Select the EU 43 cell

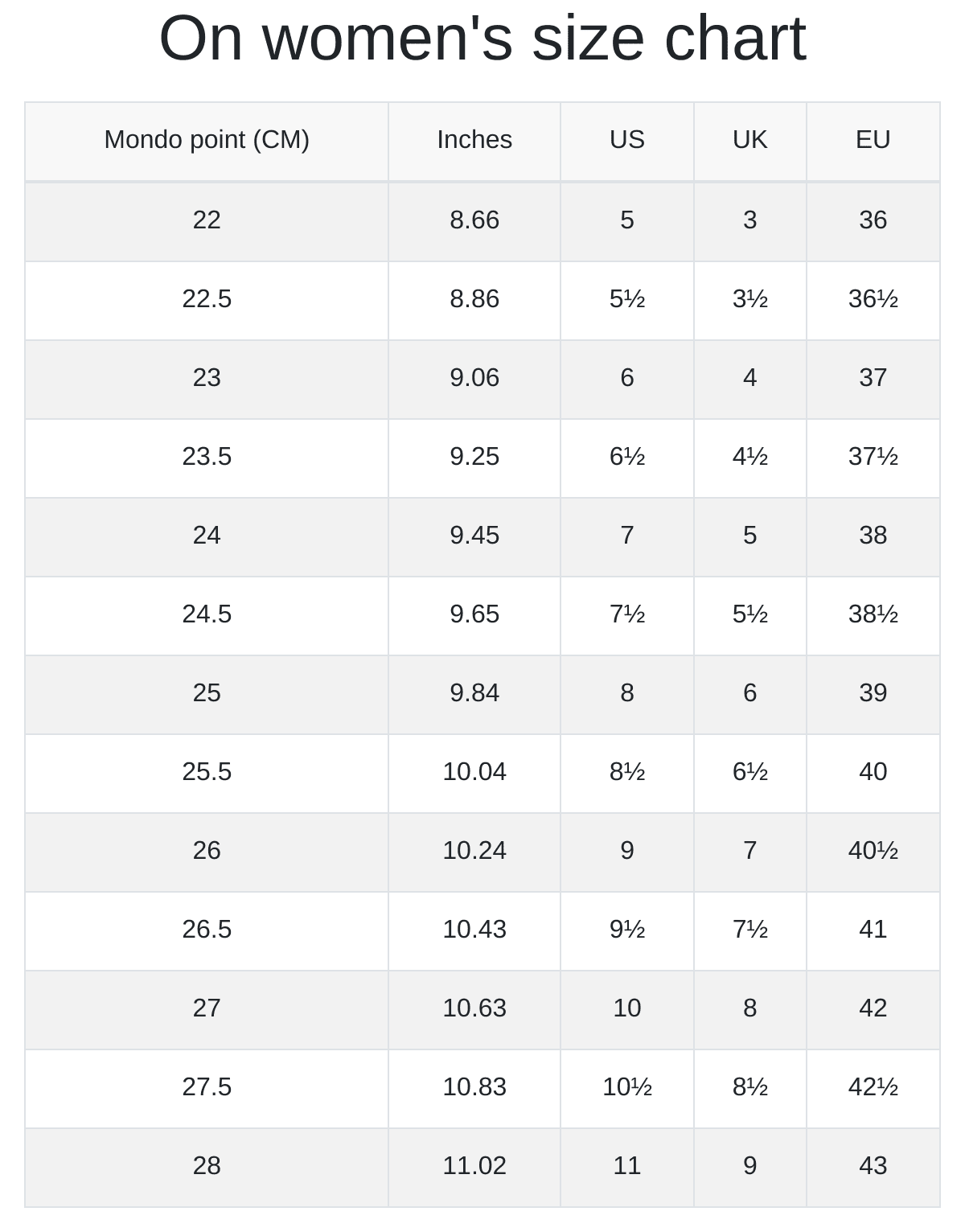click(873, 1166)
